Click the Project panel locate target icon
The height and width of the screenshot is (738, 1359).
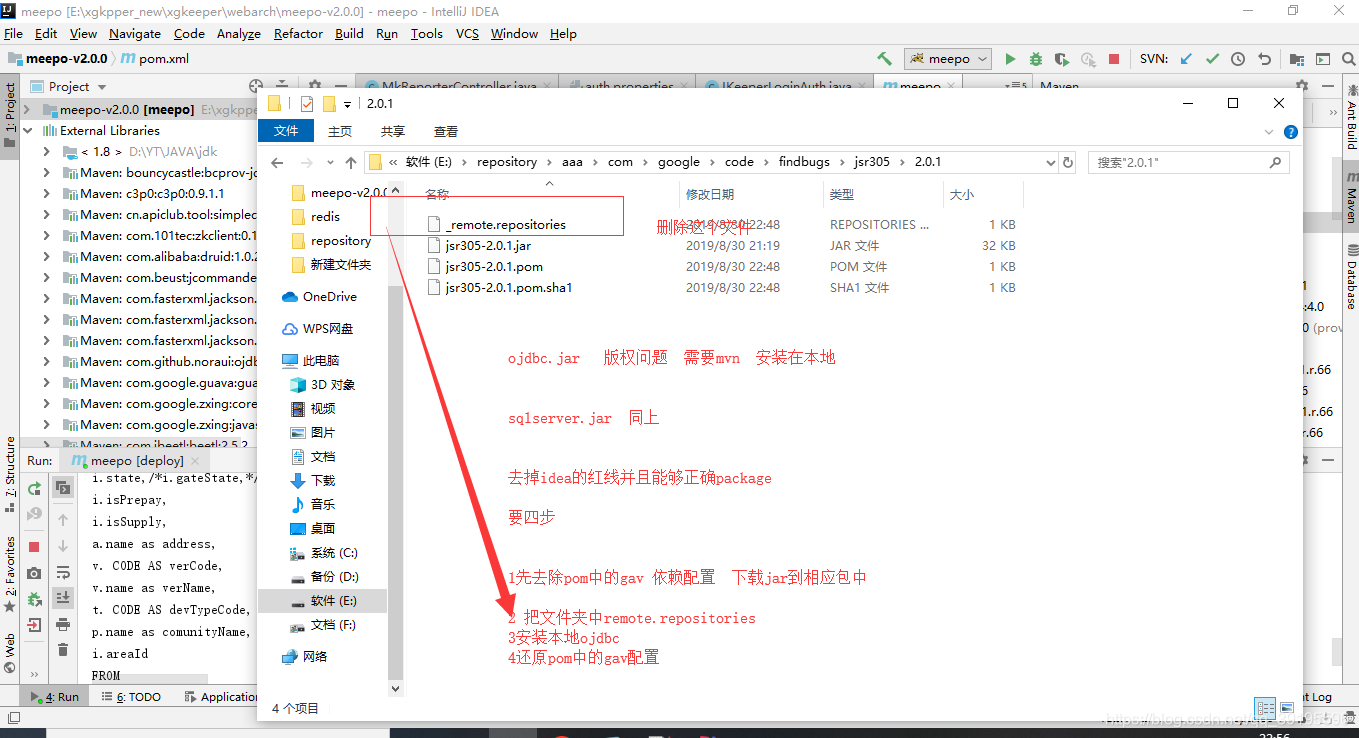pos(256,86)
